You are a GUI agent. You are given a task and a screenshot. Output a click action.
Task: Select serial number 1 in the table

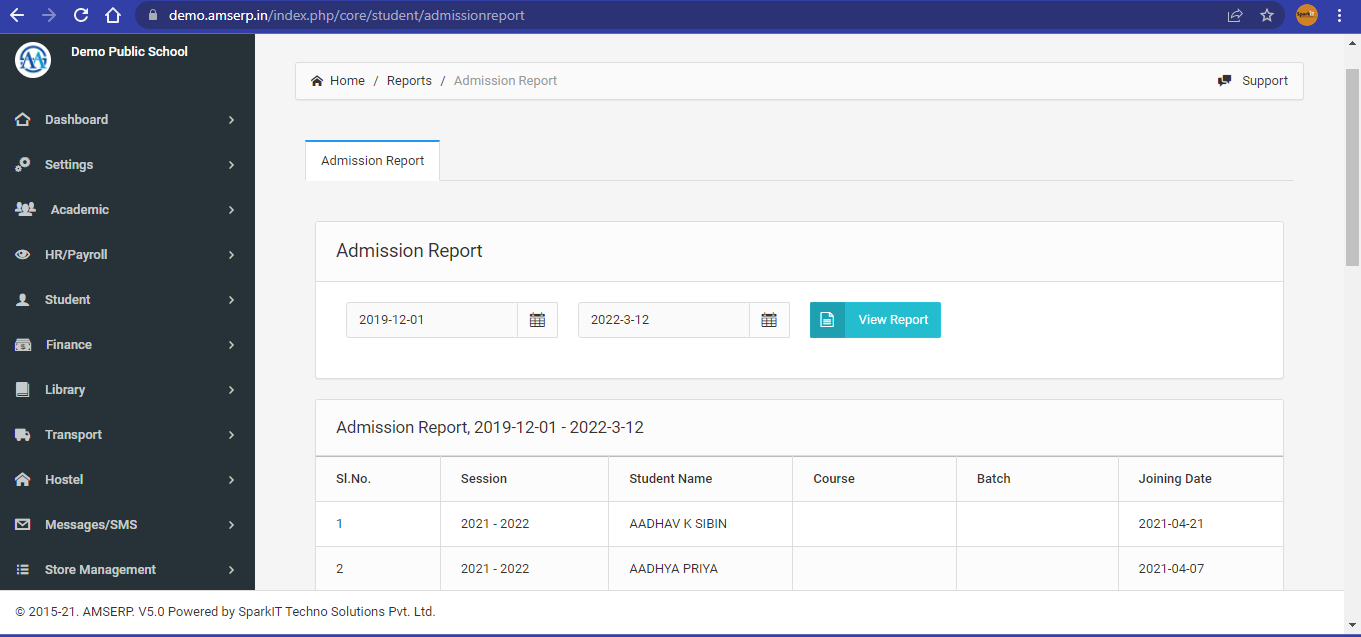tap(339, 523)
